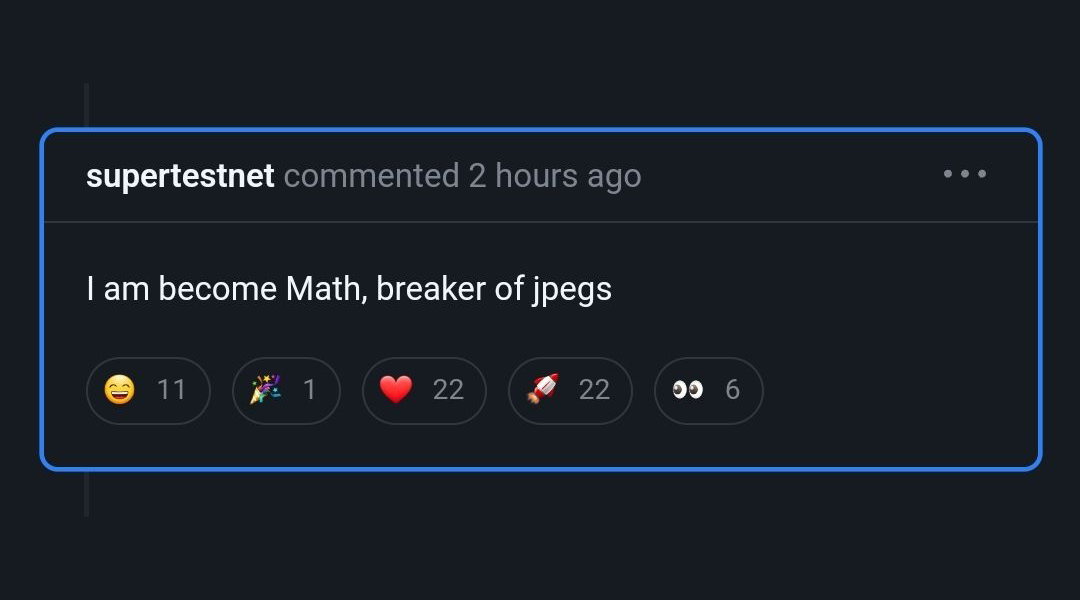Click the count 11 on the laugh reaction

172,390
